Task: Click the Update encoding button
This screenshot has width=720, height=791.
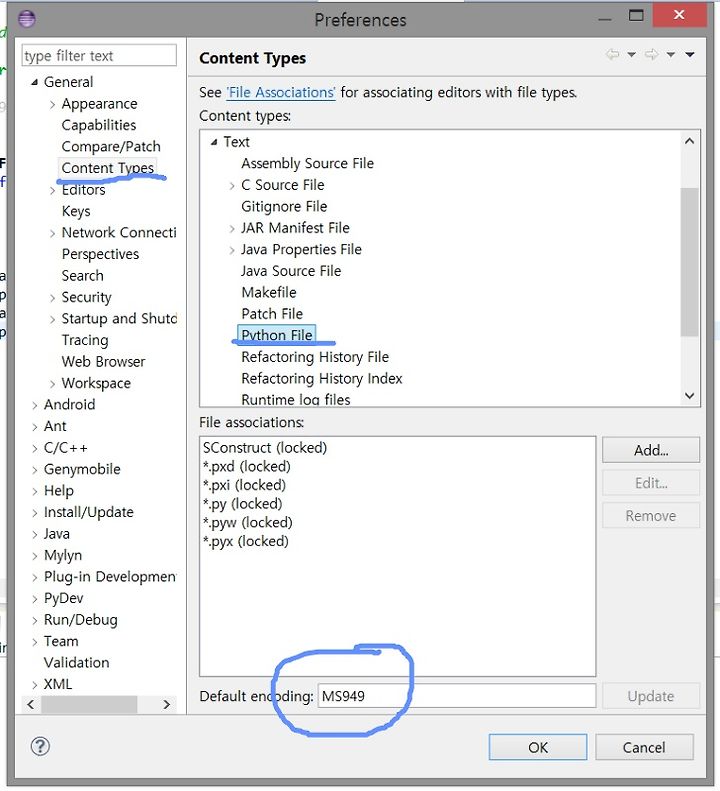Action: [651, 696]
